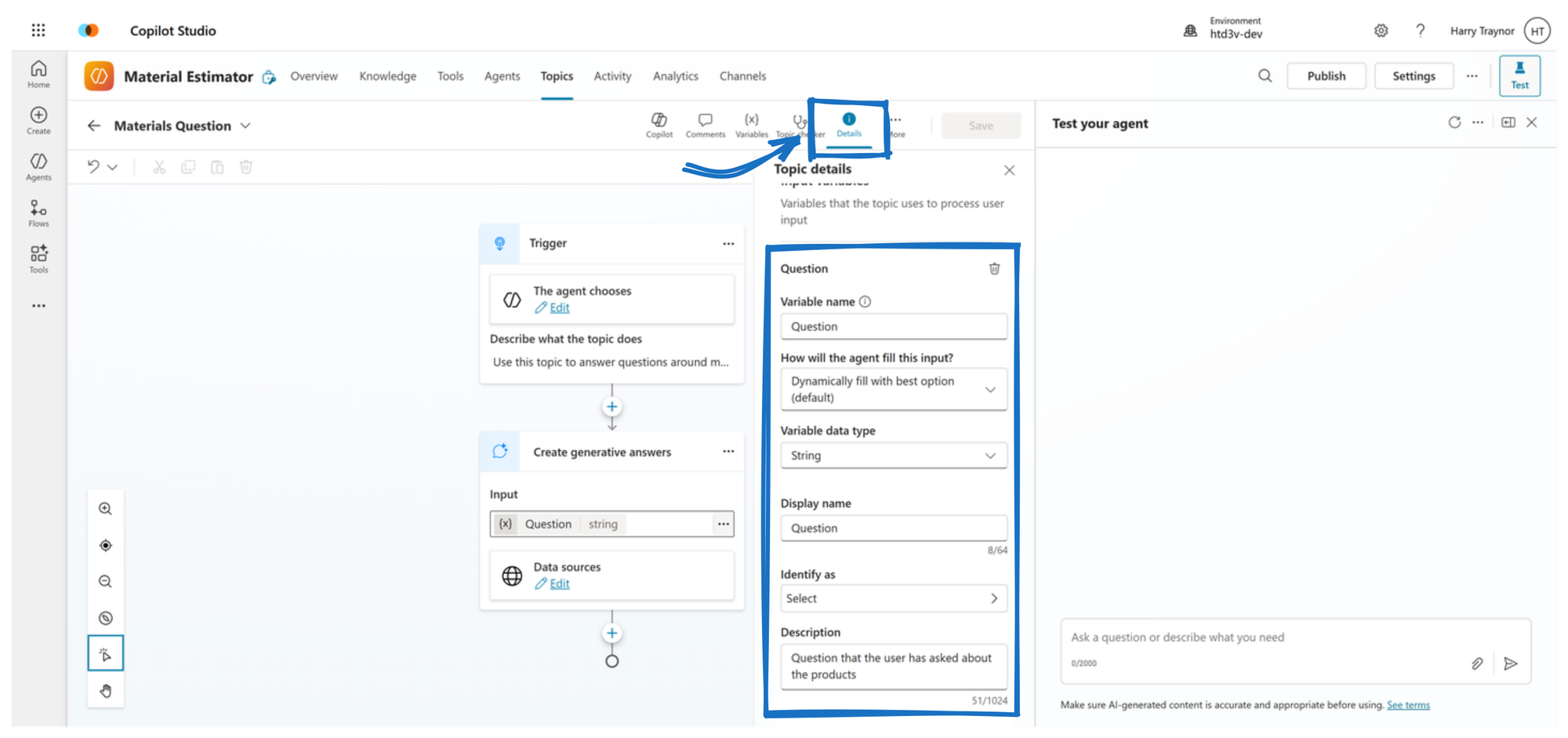Image resolution: width=1568 pixels, height=738 pixels.
Task: Click the send message arrow icon
Action: (1510, 663)
